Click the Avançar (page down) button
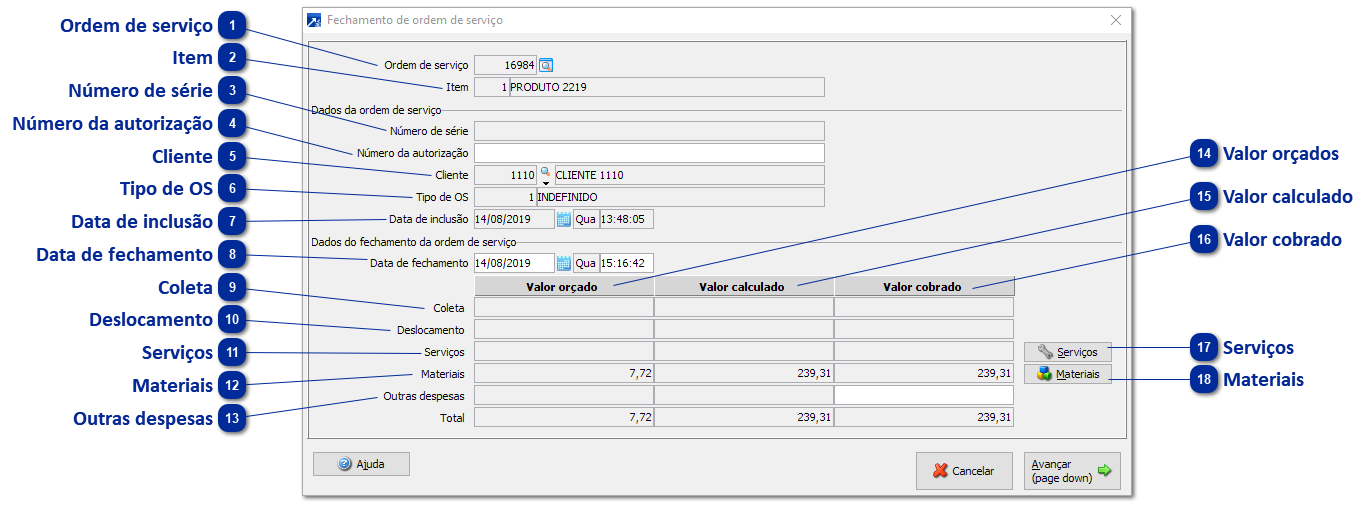The width and height of the screenshot is (1369, 507). pos(1072,471)
